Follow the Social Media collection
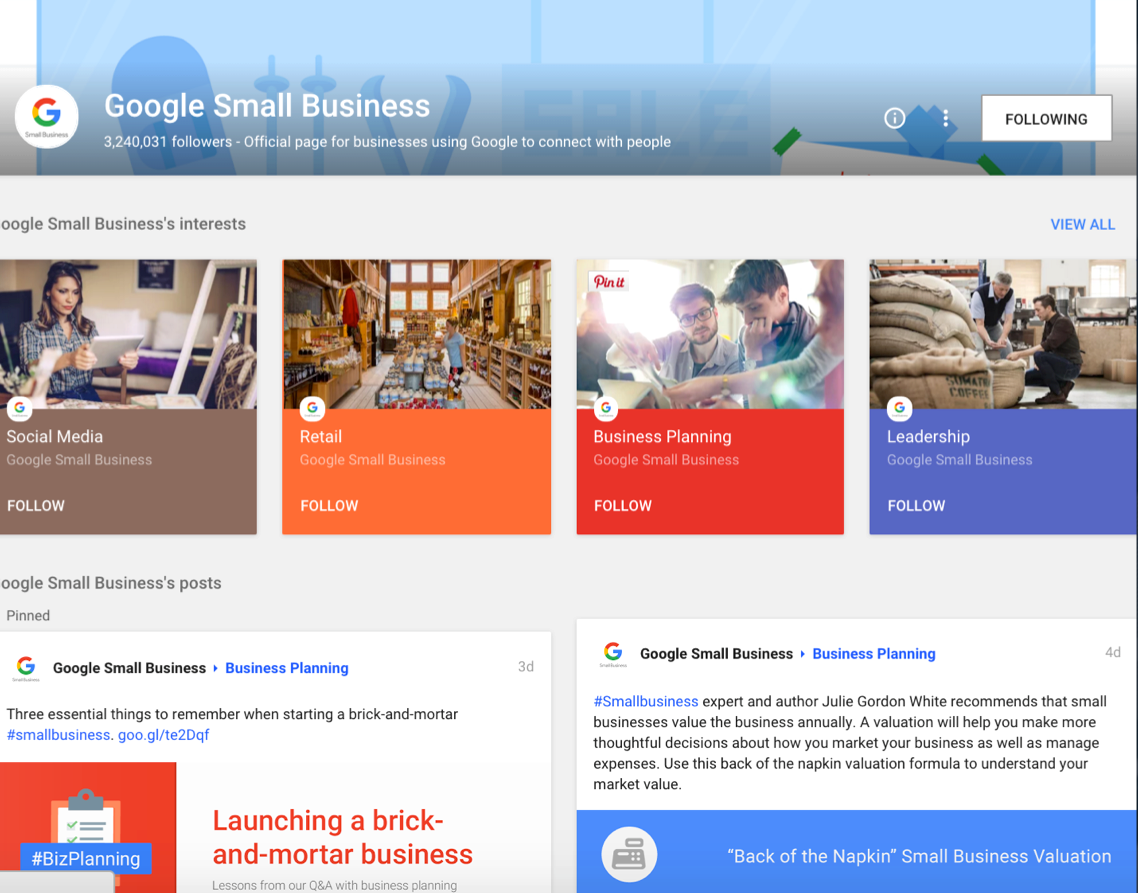Image resolution: width=1138 pixels, height=893 pixels. pos(36,505)
